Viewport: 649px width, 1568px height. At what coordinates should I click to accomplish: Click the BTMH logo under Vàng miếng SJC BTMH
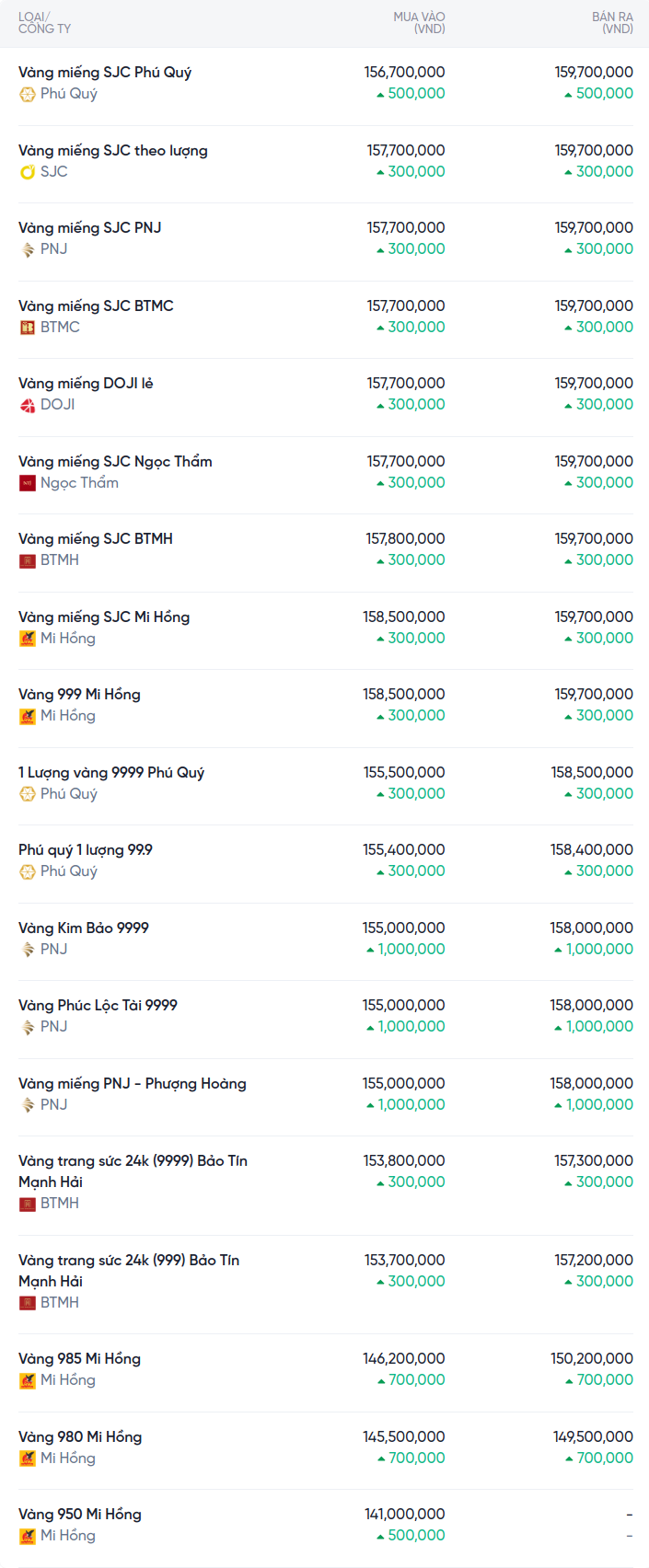click(28, 560)
